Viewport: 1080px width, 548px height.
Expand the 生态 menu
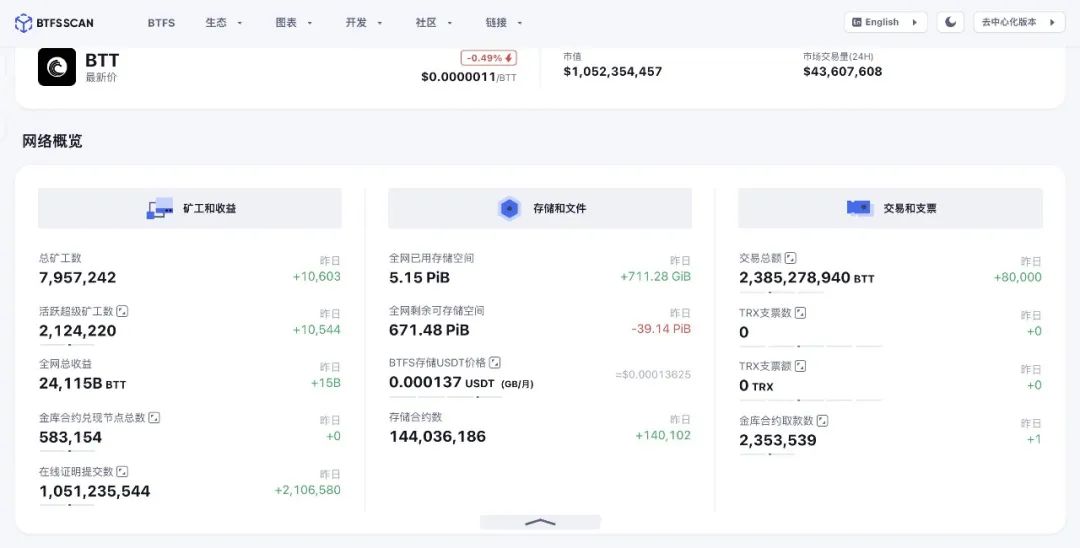[224, 23]
